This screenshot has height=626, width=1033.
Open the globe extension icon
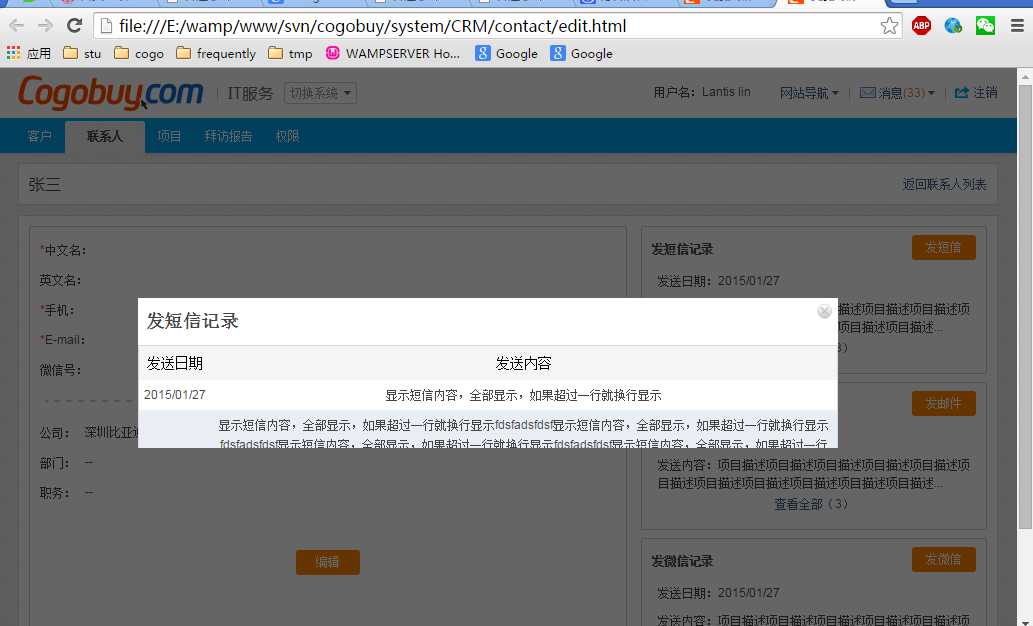click(x=953, y=26)
